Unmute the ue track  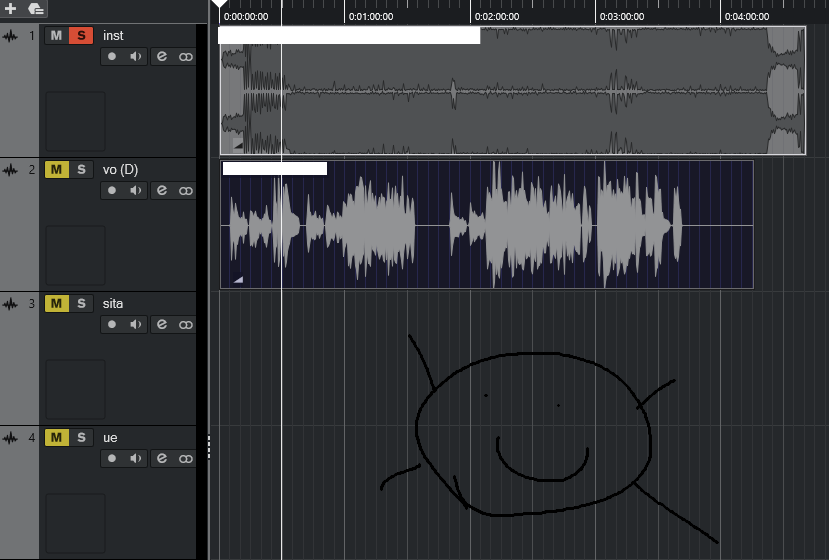56,437
